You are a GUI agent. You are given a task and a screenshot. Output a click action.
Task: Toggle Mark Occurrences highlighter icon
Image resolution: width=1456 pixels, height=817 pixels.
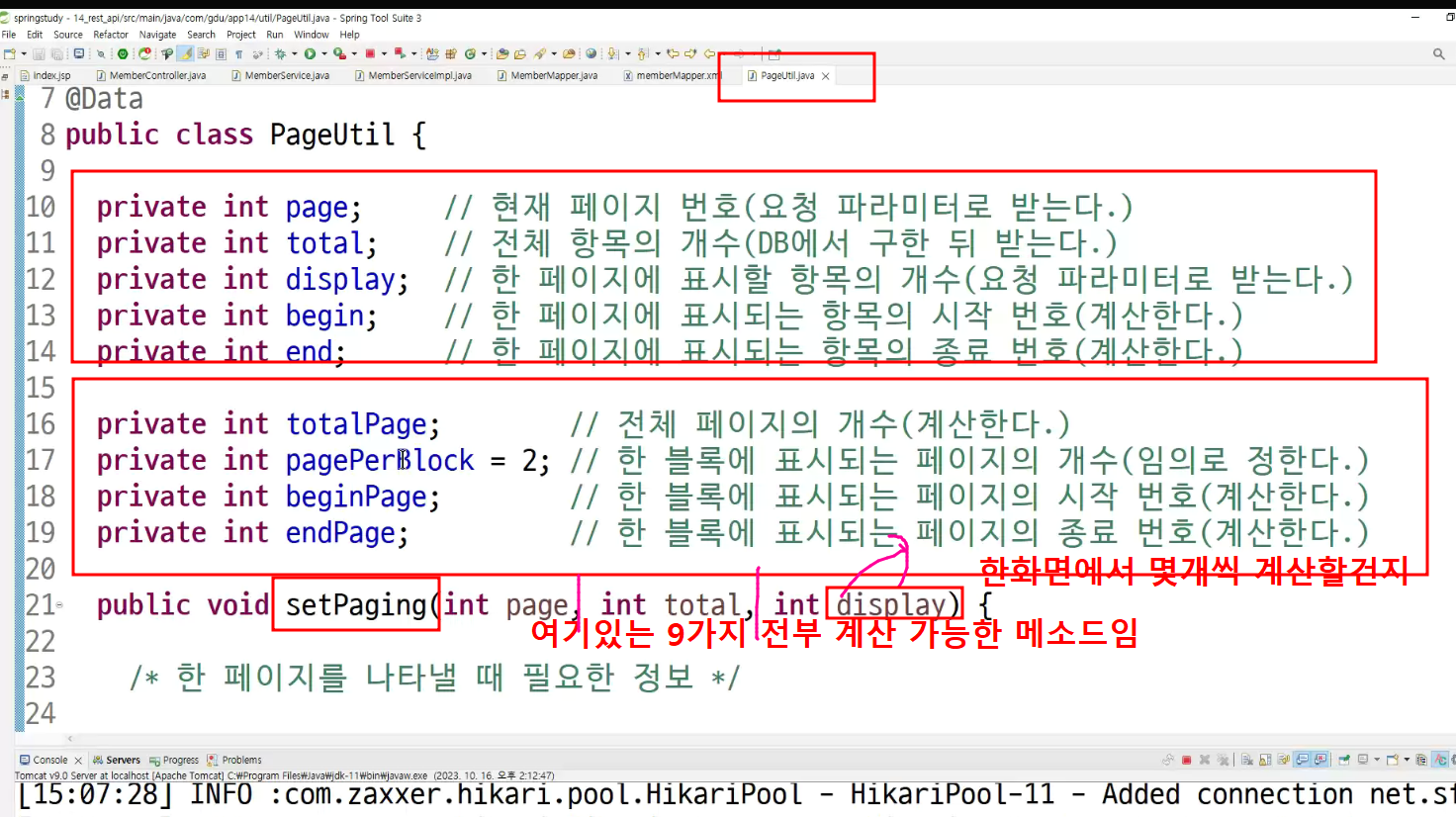pos(185,53)
